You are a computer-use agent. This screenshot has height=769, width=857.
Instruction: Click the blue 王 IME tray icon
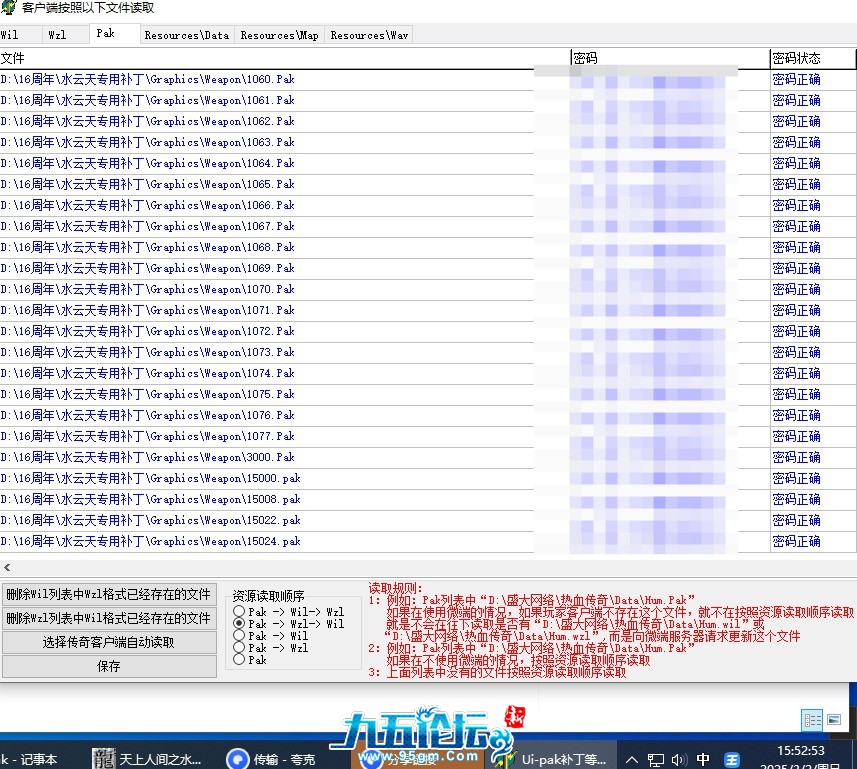tap(732, 760)
